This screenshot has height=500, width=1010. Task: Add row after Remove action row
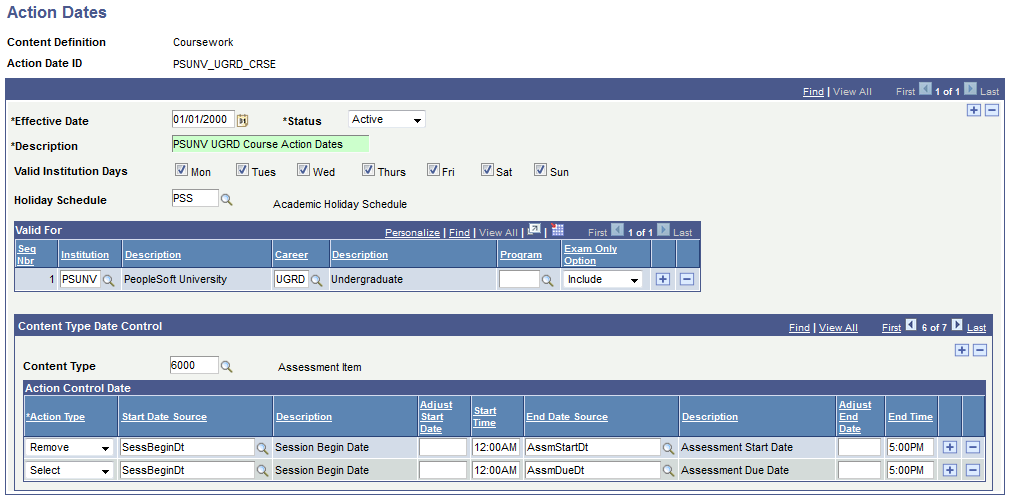click(949, 447)
